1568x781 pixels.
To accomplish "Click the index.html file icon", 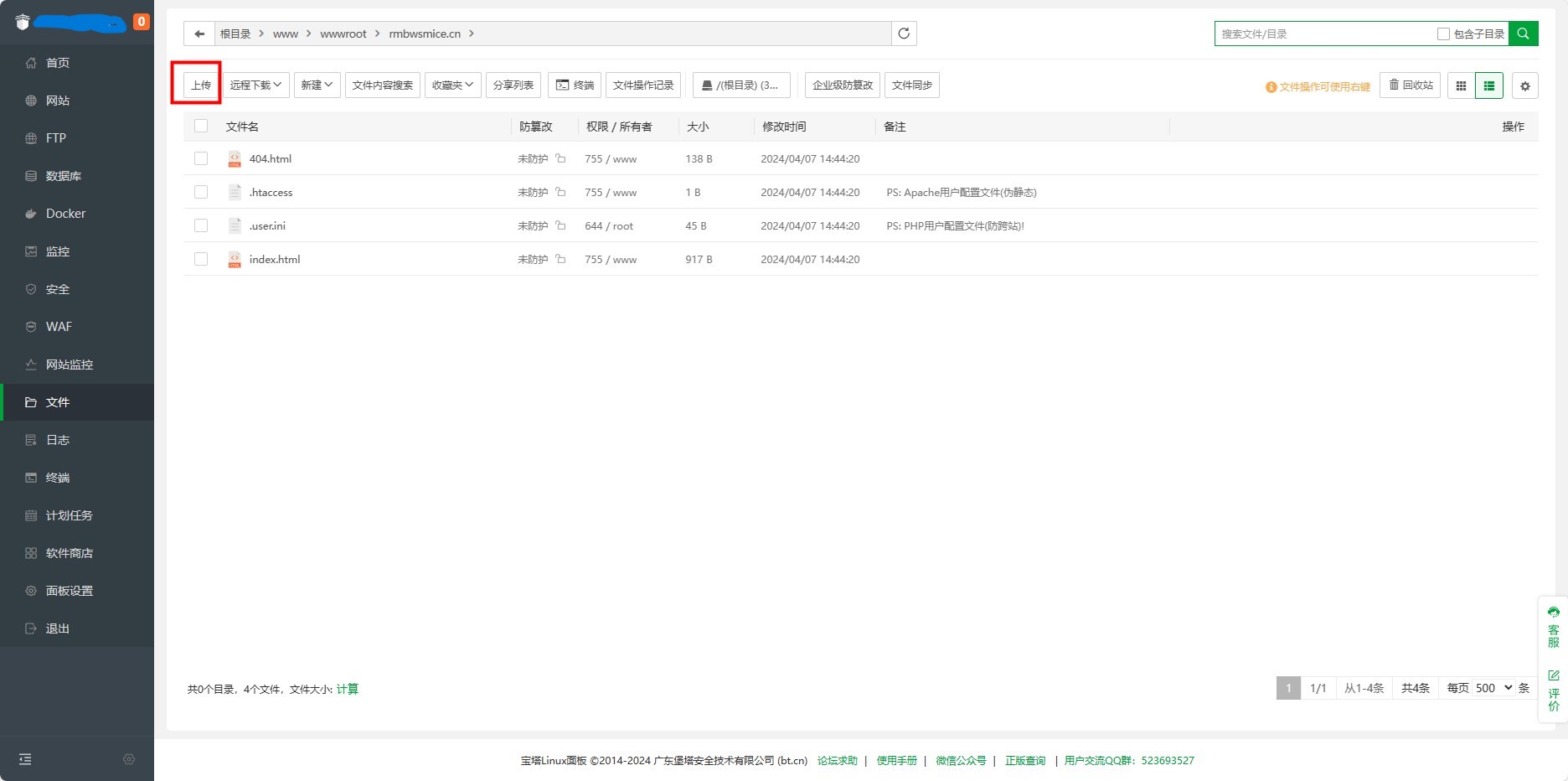I will [x=235, y=259].
